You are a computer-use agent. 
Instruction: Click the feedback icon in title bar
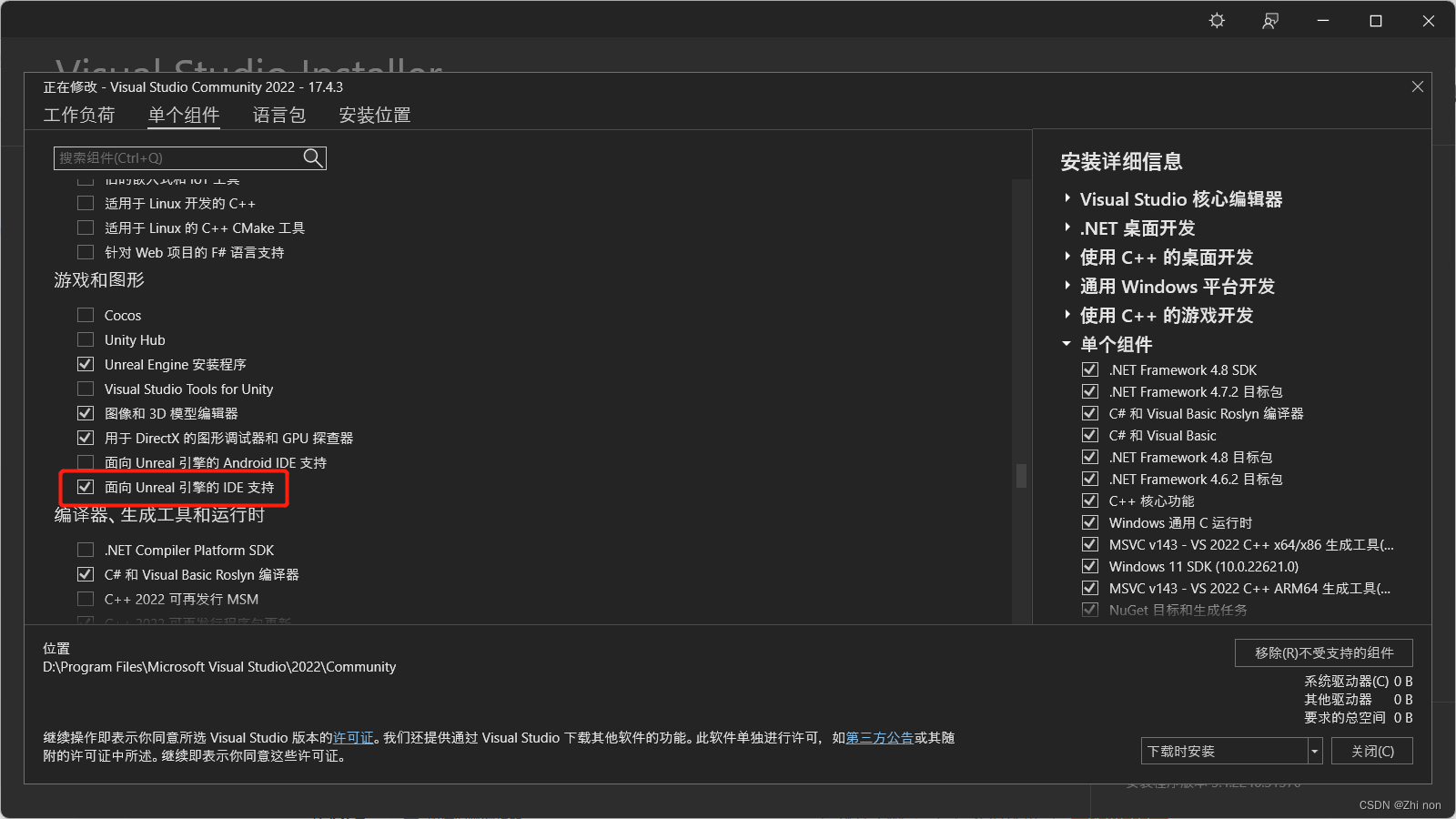point(1270,20)
